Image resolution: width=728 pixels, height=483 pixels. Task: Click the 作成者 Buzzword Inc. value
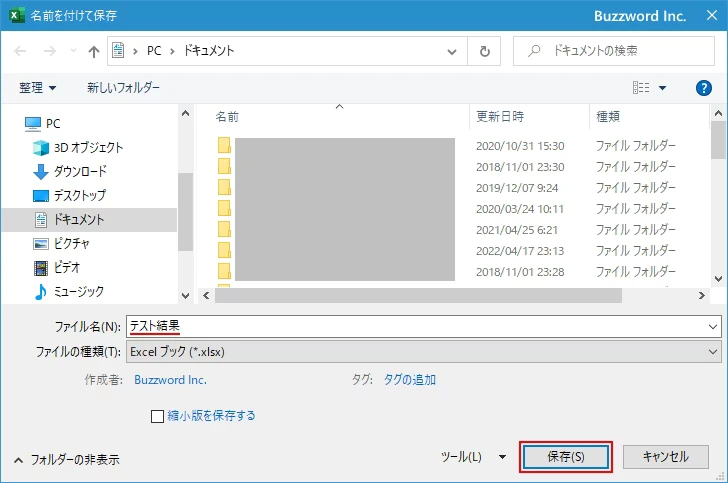pyautogui.click(x=170, y=380)
